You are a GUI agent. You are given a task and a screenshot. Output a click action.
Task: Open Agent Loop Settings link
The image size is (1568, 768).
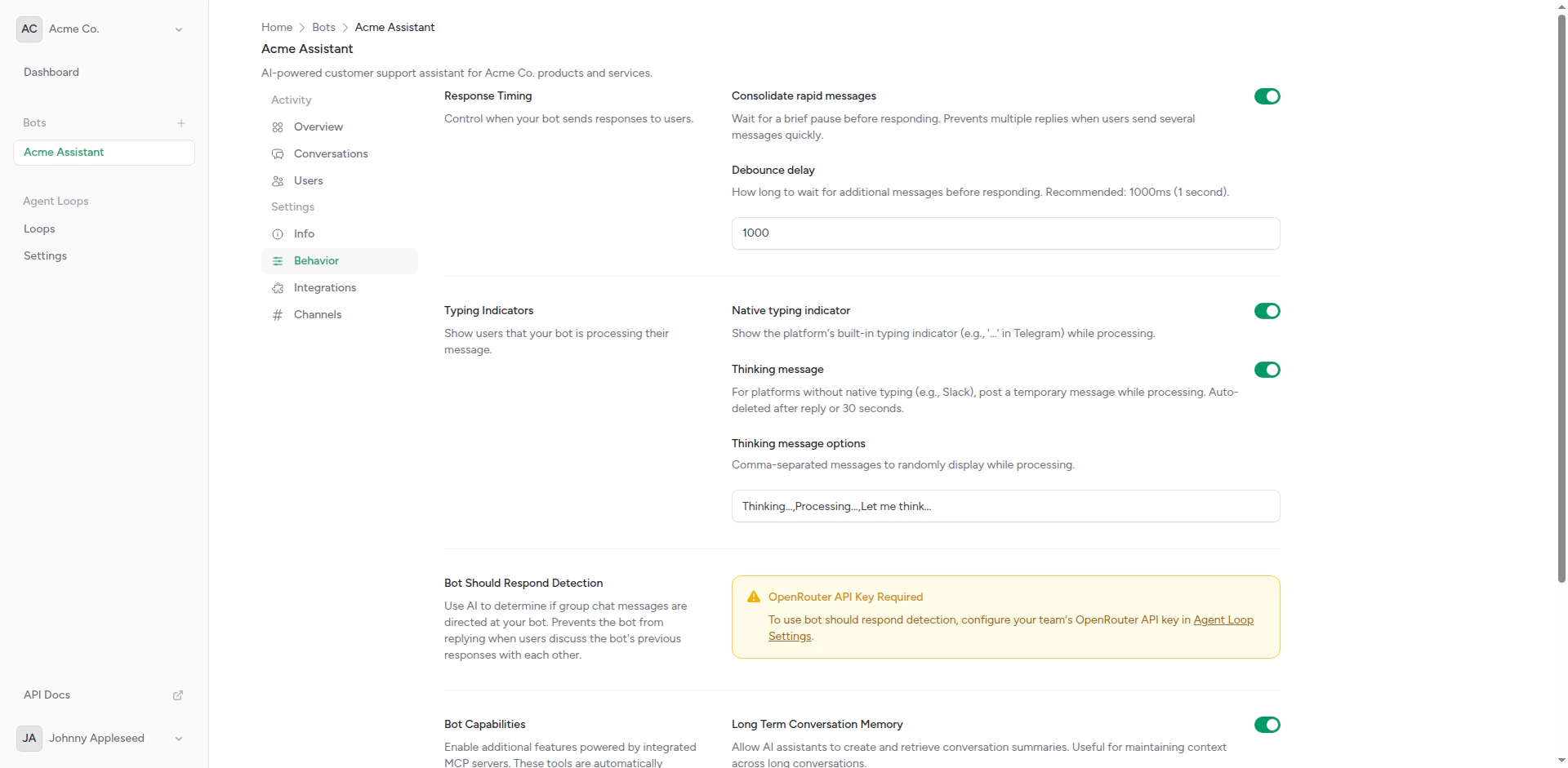(1224, 619)
